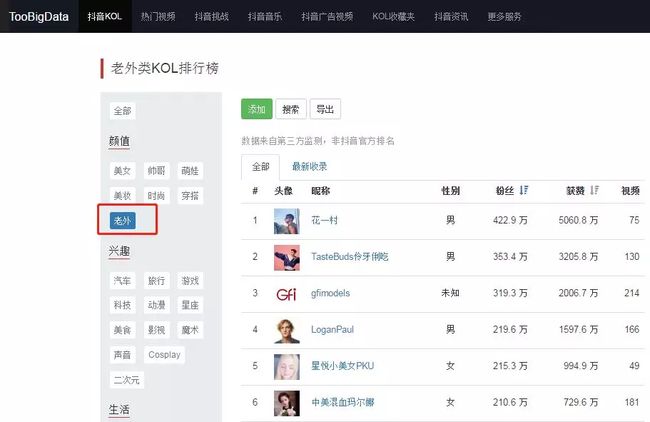650x422 pixels.
Task: Click the TooBigData site logo
Action: tap(39, 17)
